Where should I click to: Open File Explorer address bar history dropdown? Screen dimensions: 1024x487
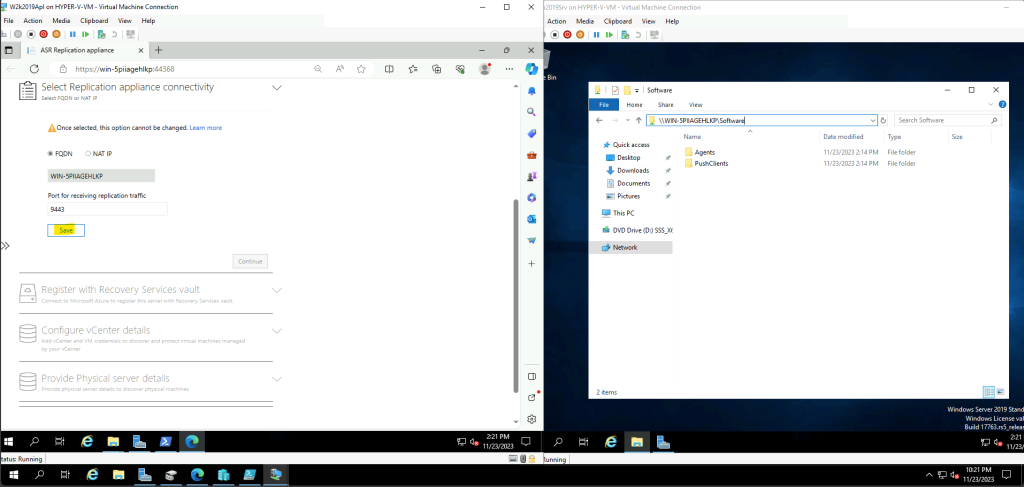coord(873,120)
